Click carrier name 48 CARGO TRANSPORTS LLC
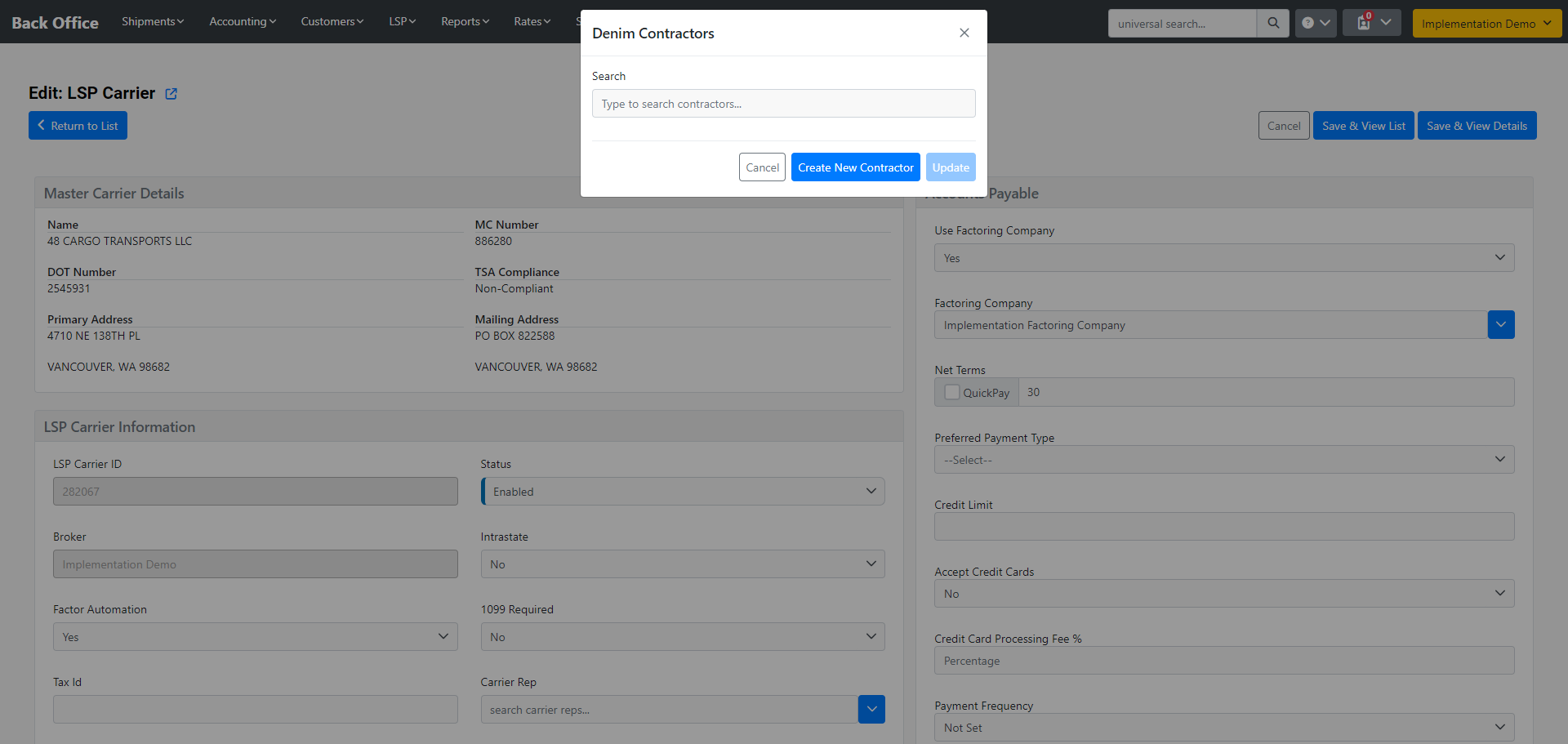 (119, 241)
